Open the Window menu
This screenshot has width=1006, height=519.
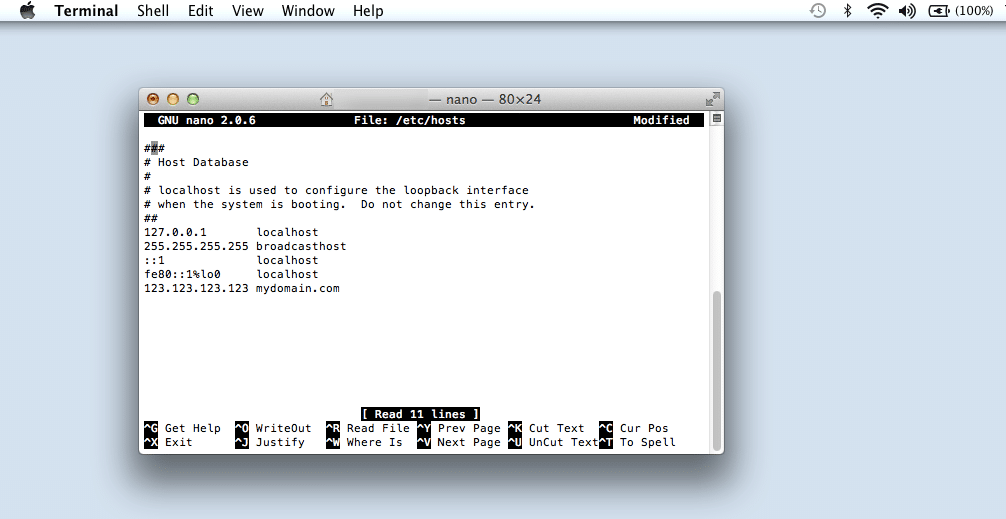[x=308, y=11]
